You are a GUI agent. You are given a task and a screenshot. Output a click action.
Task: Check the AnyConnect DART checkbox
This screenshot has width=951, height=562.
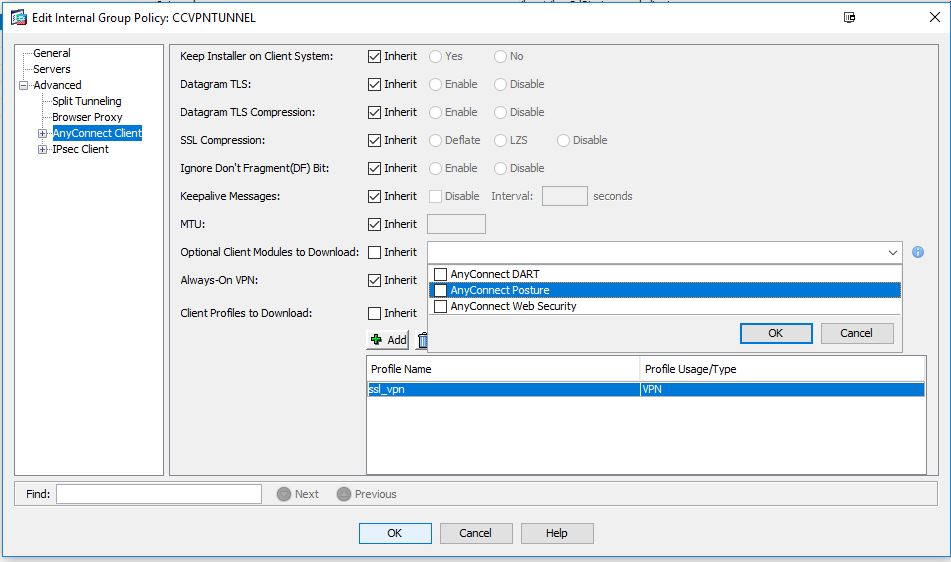(x=440, y=275)
